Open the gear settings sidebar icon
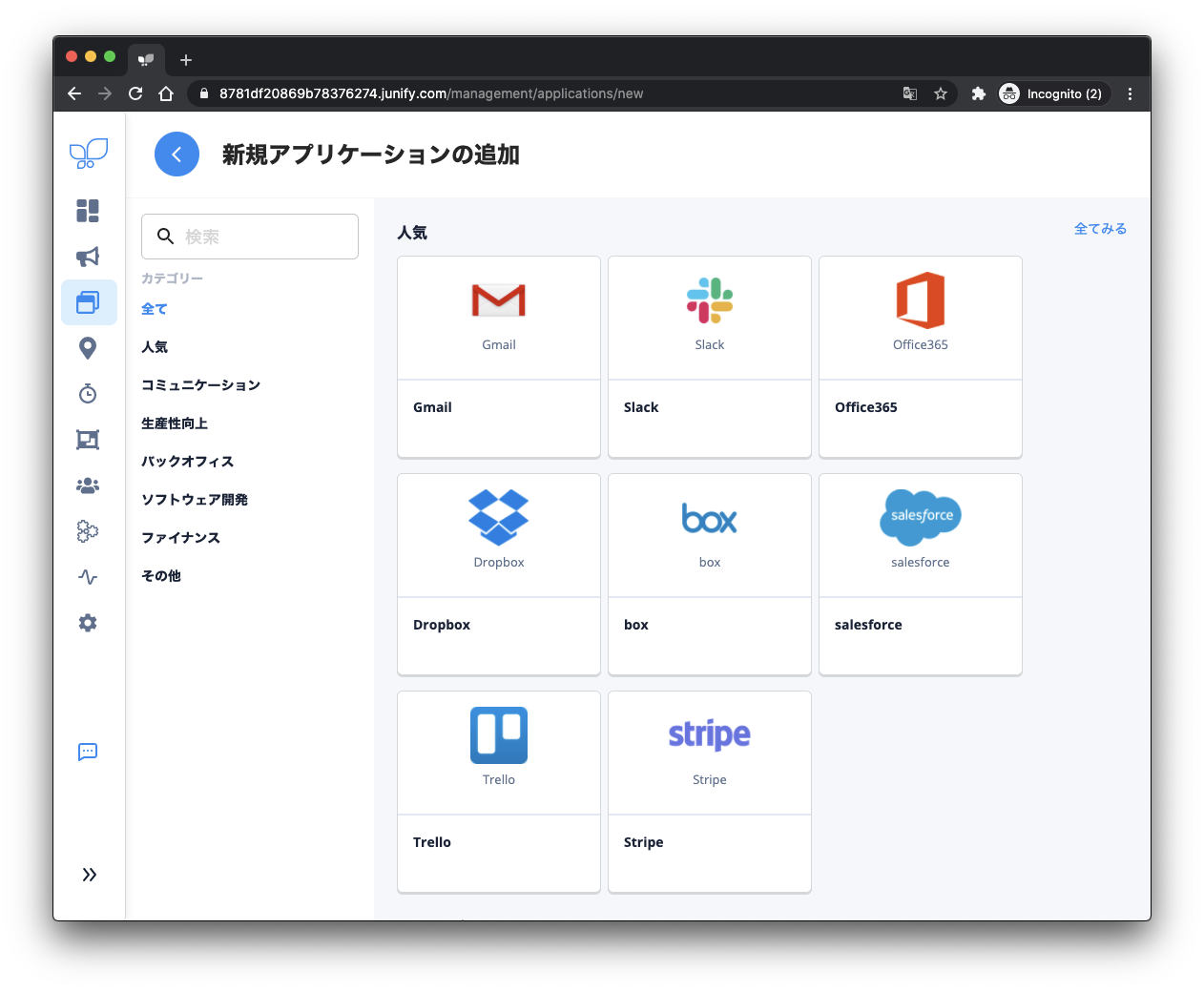 coord(88,623)
